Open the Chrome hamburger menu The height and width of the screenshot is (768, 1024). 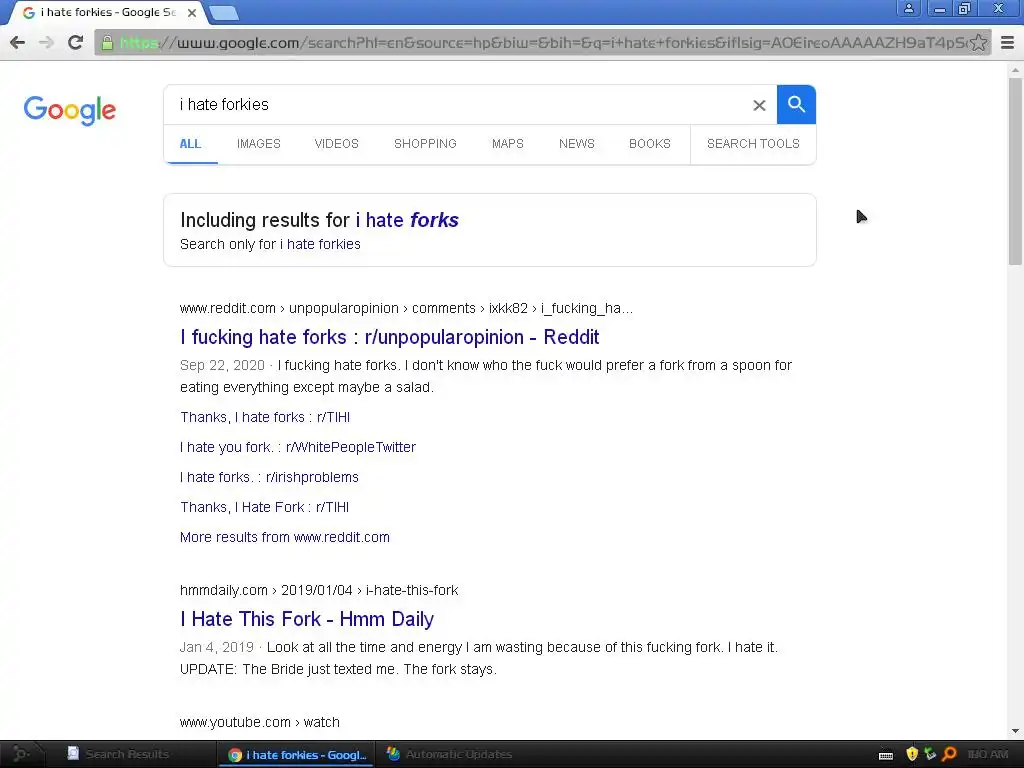click(1008, 42)
